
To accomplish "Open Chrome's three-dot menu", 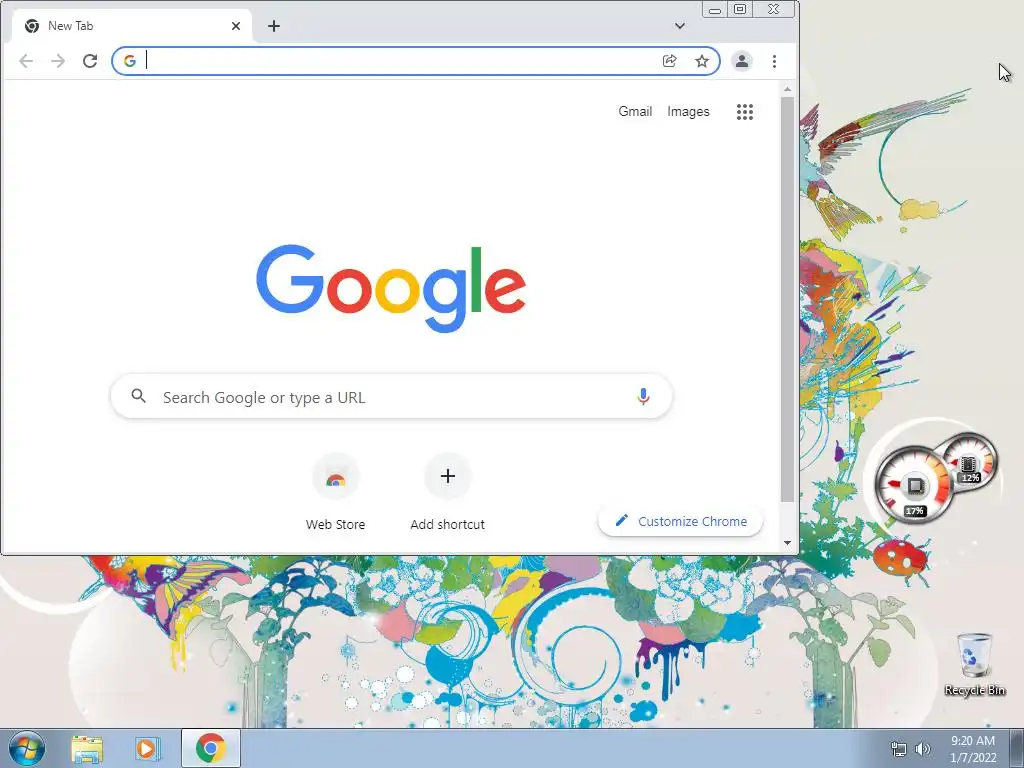I will point(775,61).
